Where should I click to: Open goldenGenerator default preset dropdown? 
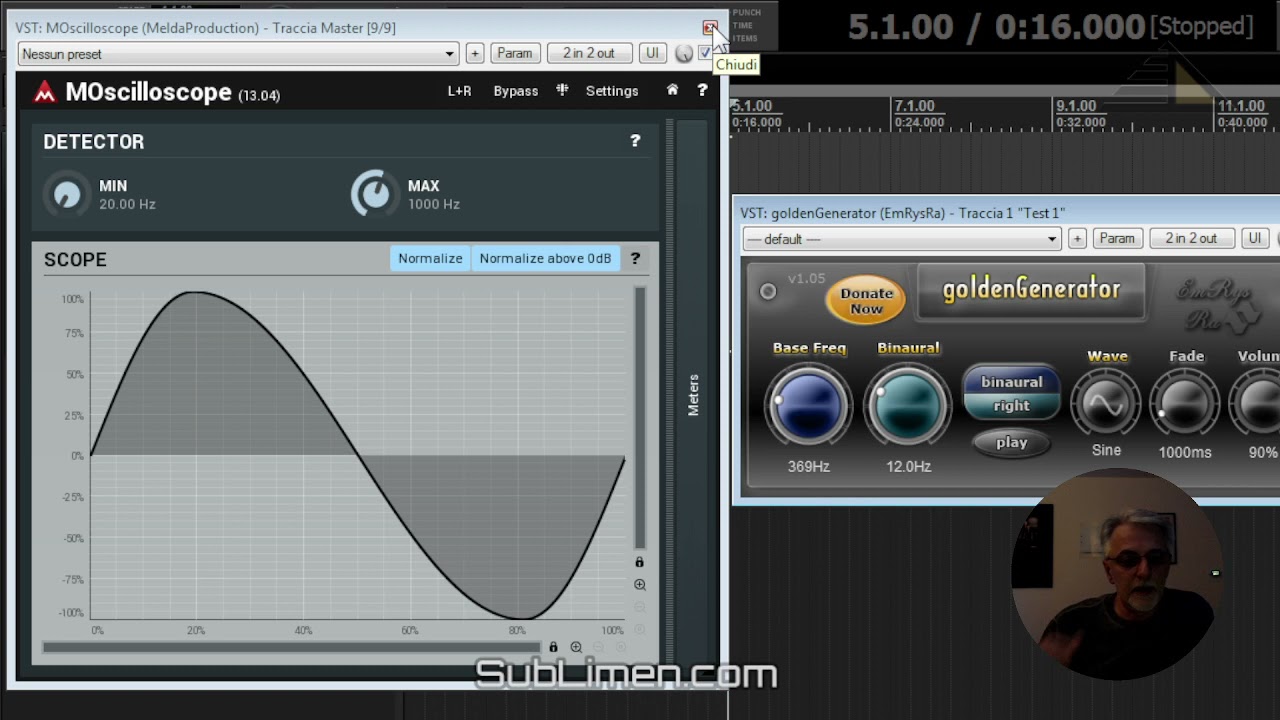pos(901,239)
